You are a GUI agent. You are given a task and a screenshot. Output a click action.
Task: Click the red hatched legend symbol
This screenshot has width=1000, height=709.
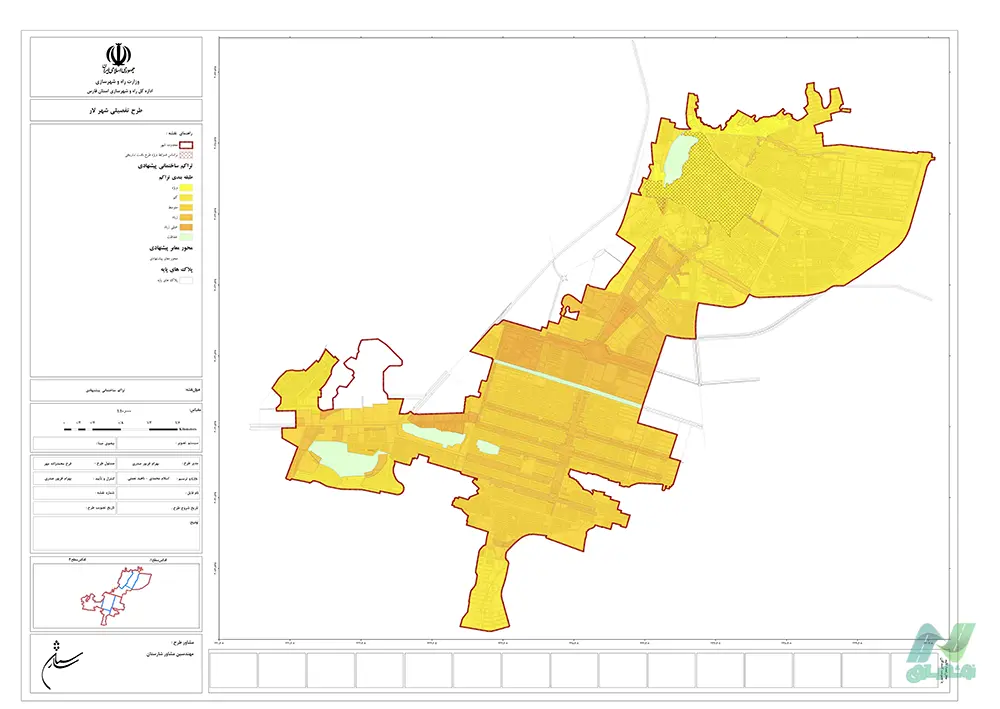(185, 155)
